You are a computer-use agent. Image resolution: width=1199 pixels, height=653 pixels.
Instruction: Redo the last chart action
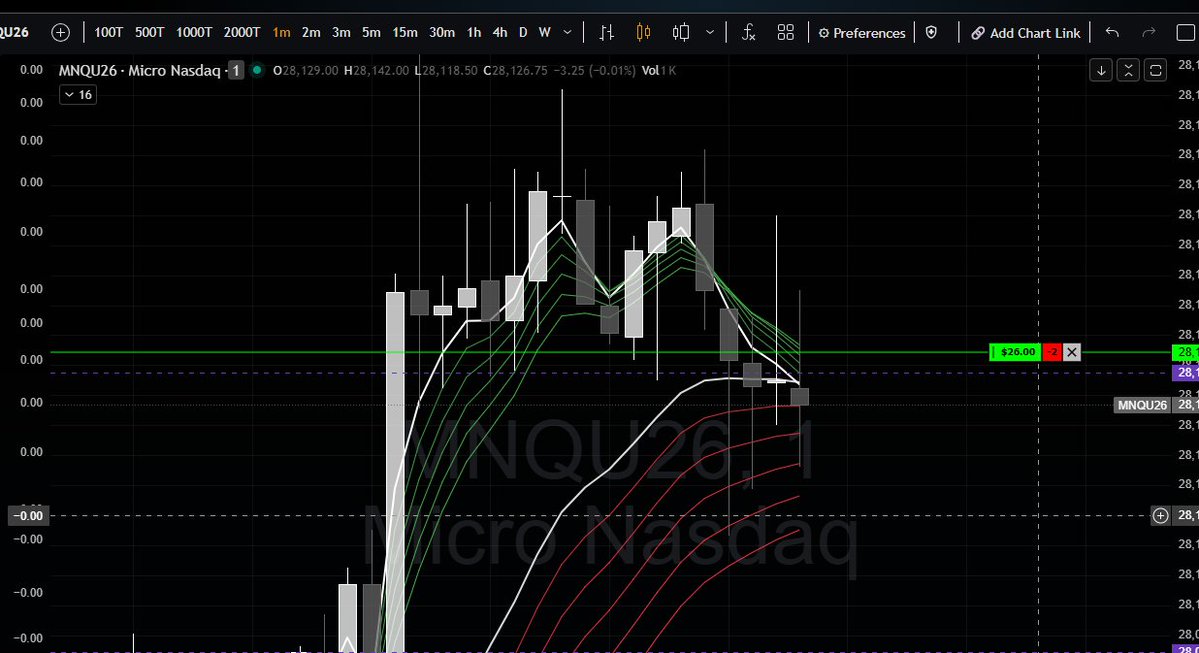pos(1149,32)
